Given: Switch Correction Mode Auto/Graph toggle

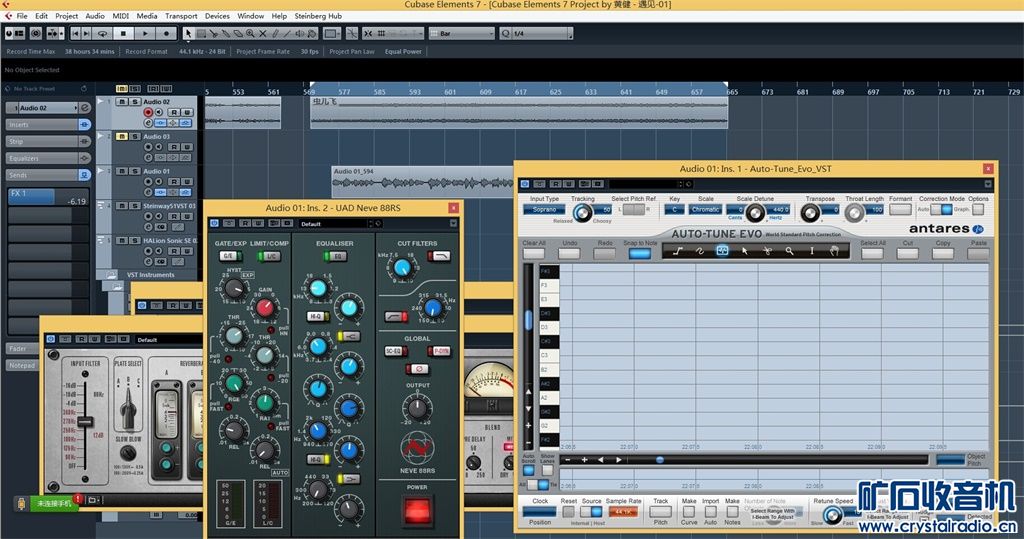Looking at the screenshot, I should [x=941, y=210].
